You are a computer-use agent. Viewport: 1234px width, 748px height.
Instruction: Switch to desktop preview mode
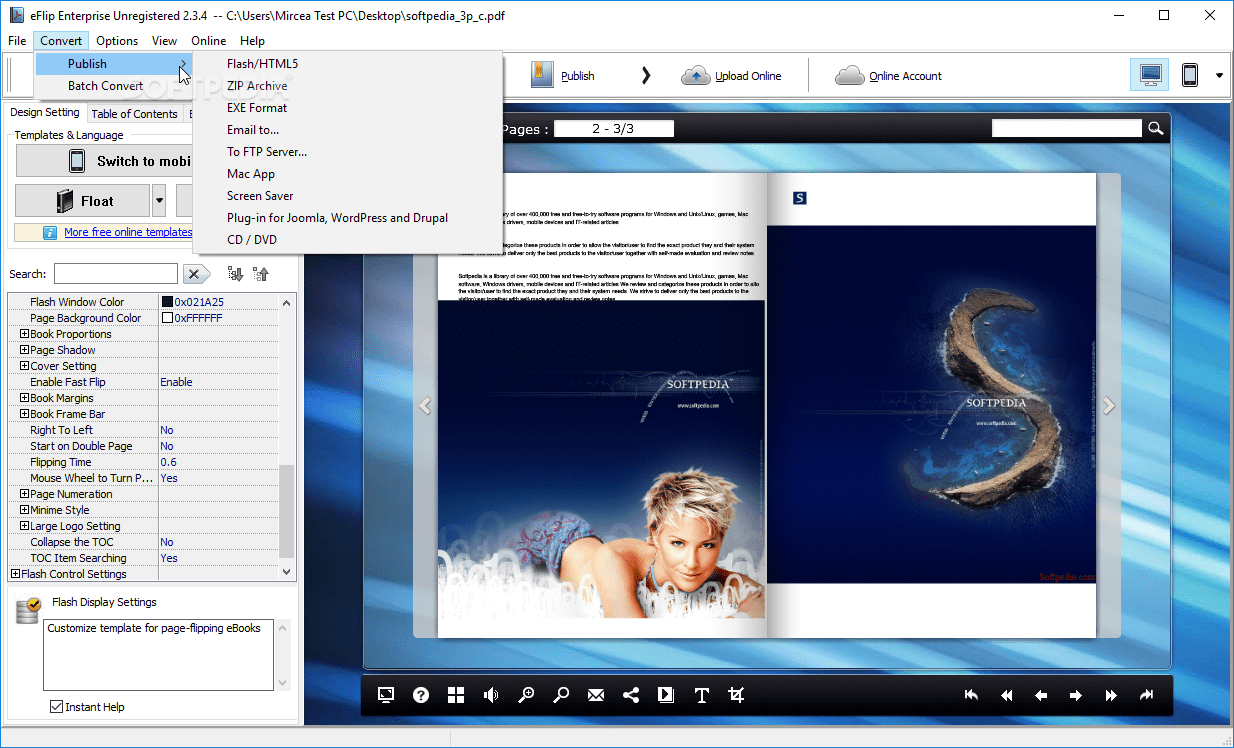tap(1151, 75)
